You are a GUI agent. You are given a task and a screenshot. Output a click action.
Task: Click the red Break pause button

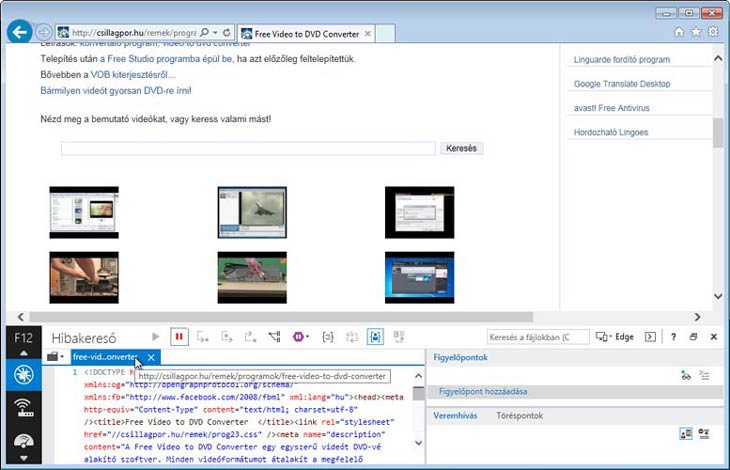tap(179, 336)
